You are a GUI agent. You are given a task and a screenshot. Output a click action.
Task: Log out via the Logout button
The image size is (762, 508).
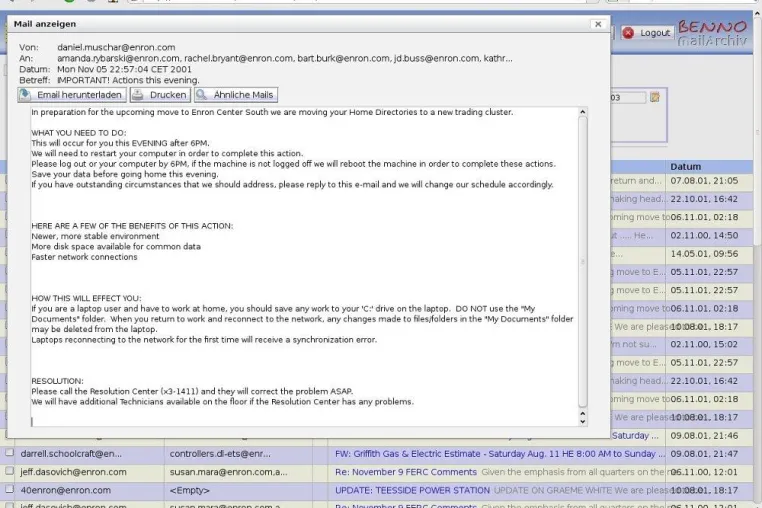click(x=647, y=33)
